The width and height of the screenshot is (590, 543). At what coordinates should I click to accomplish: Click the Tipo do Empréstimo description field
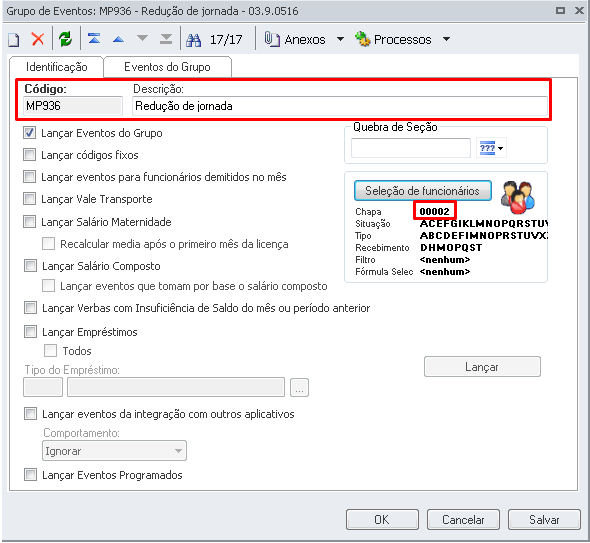(176, 387)
